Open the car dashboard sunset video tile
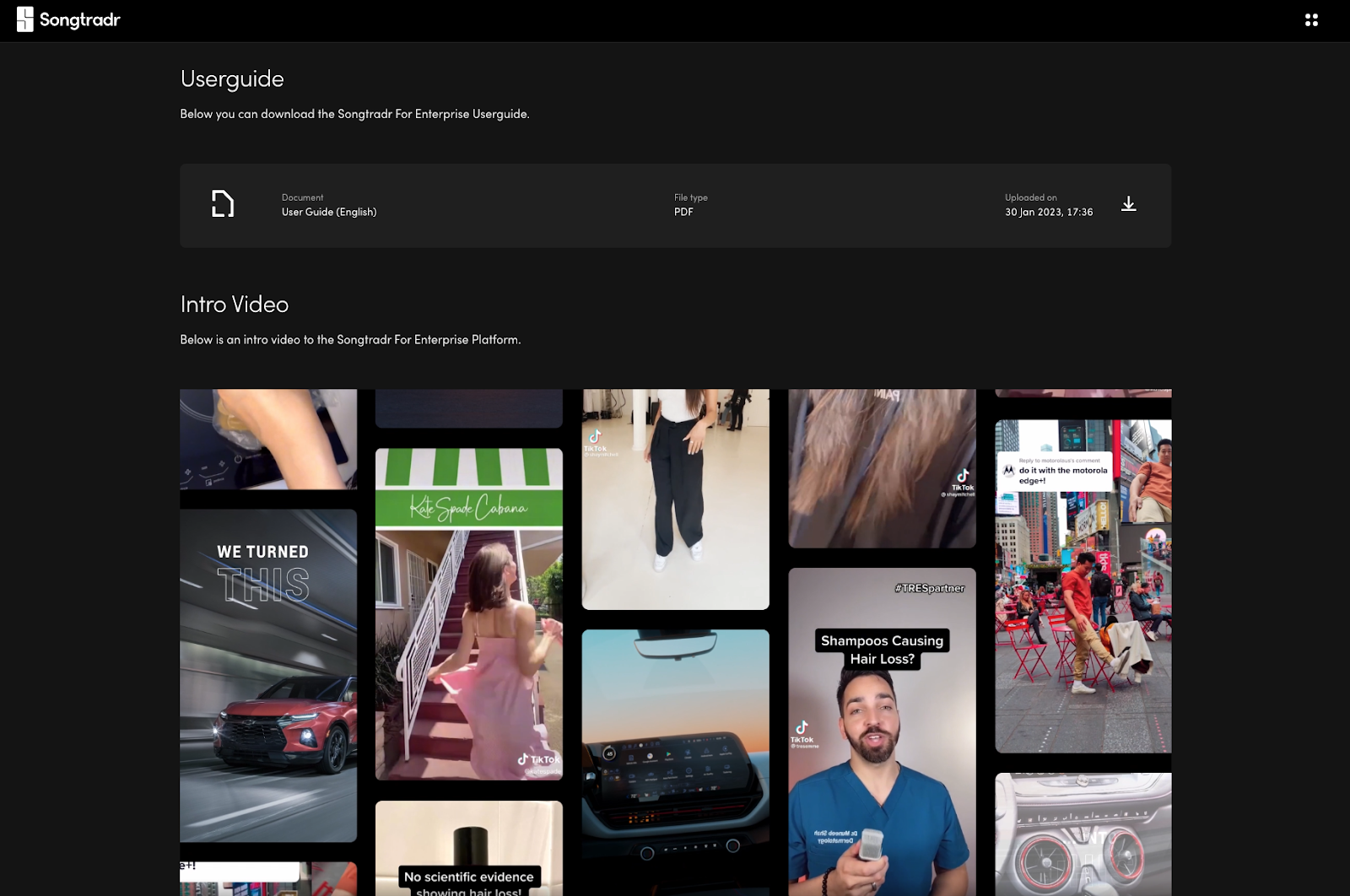Viewport: 1350px width, 896px height. coord(675,763)
